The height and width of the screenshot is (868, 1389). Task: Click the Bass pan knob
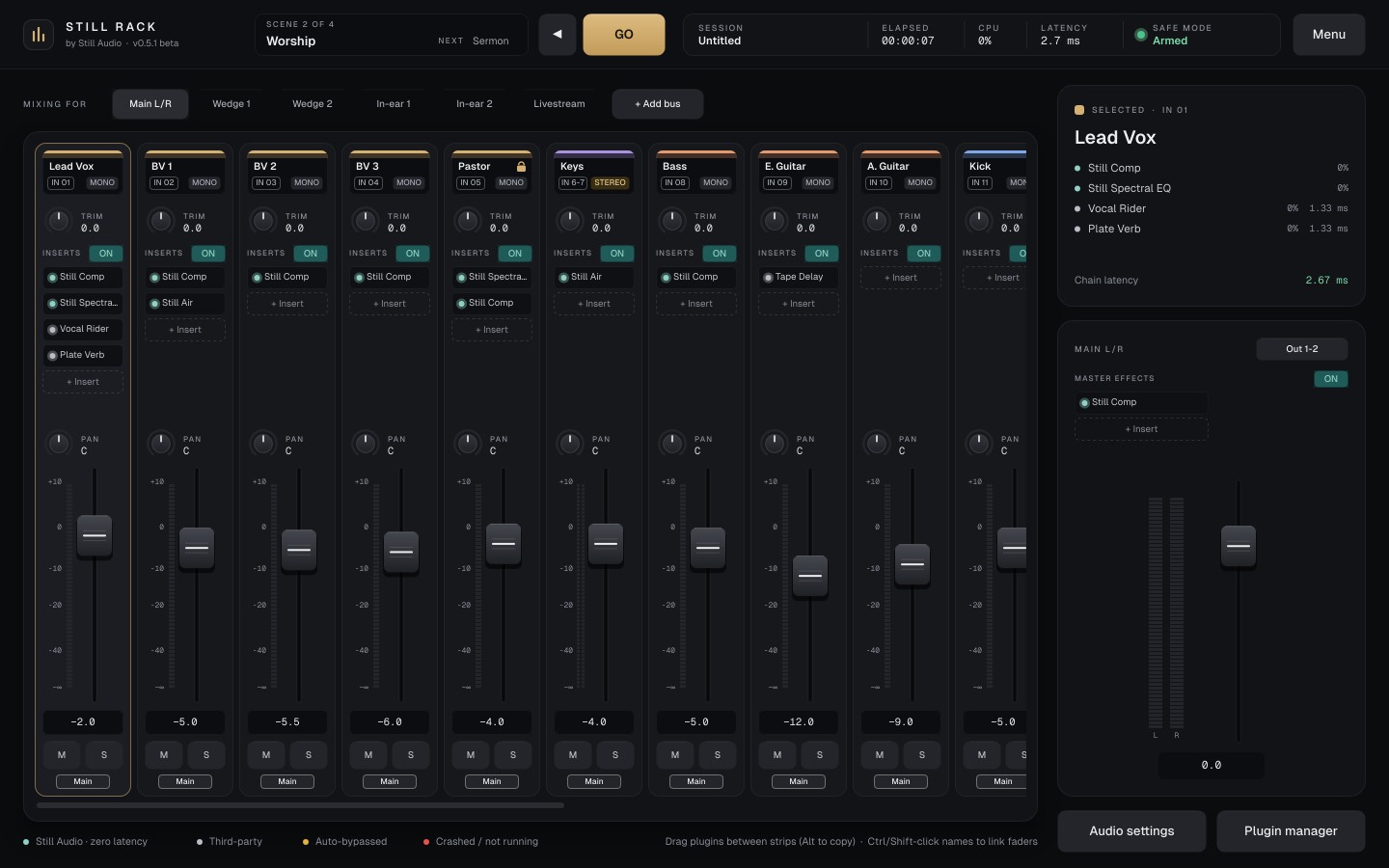point(672,444)
